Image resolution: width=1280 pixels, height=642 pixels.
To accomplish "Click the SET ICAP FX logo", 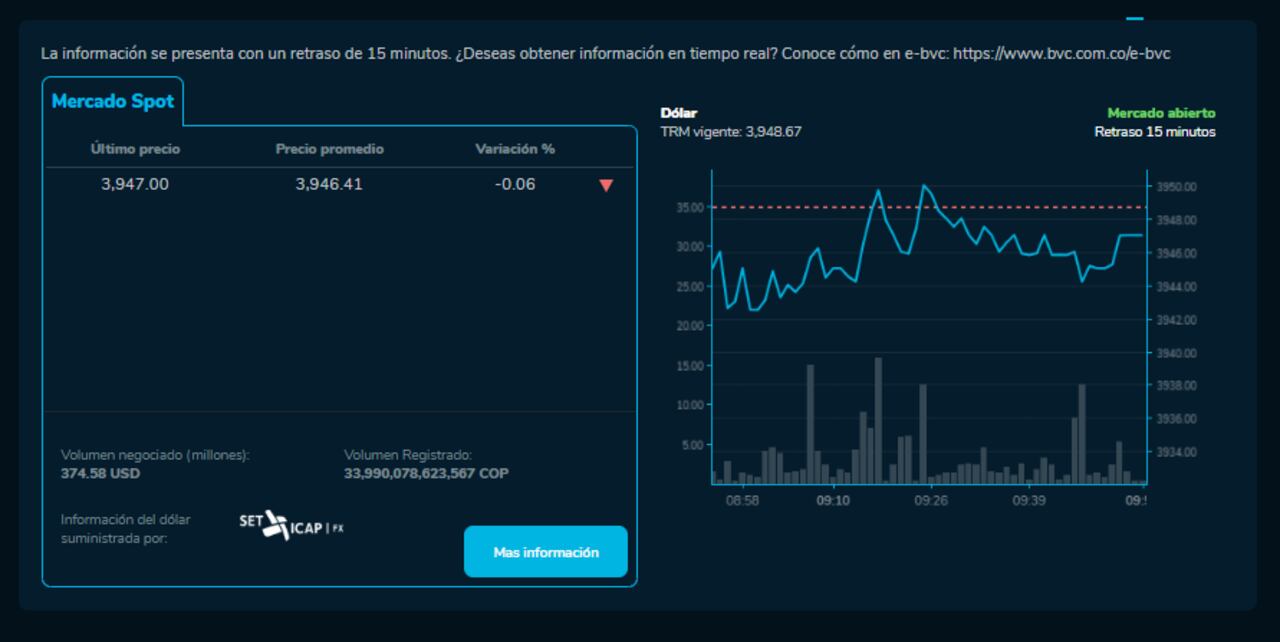I will [291, 525].
